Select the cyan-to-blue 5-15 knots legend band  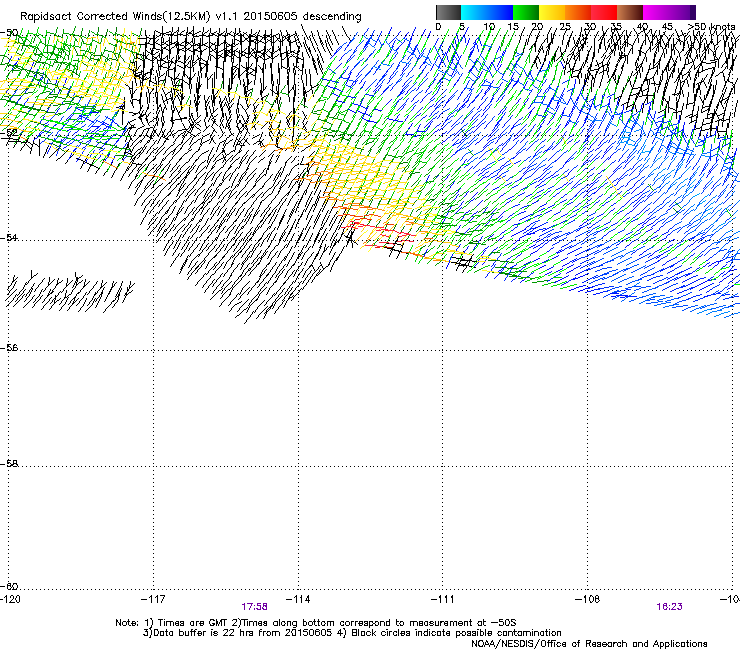tap(487, 12)
